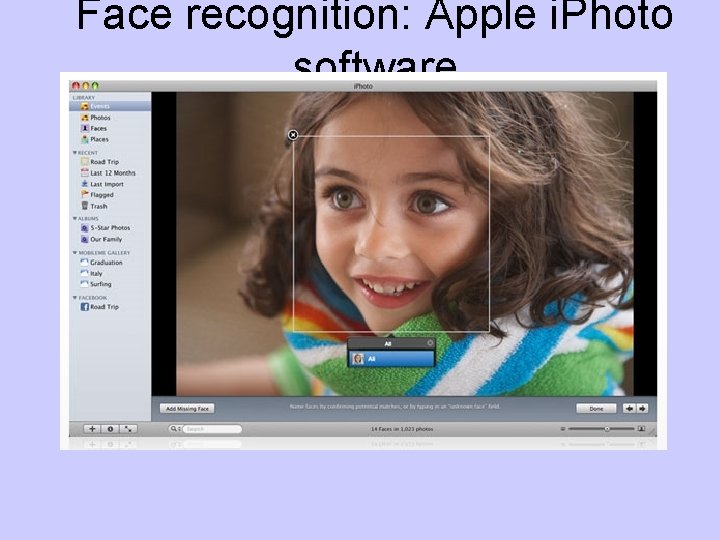Select the Events icon in Library
This screenshot has width=720, height=540.
pos(84,106)
